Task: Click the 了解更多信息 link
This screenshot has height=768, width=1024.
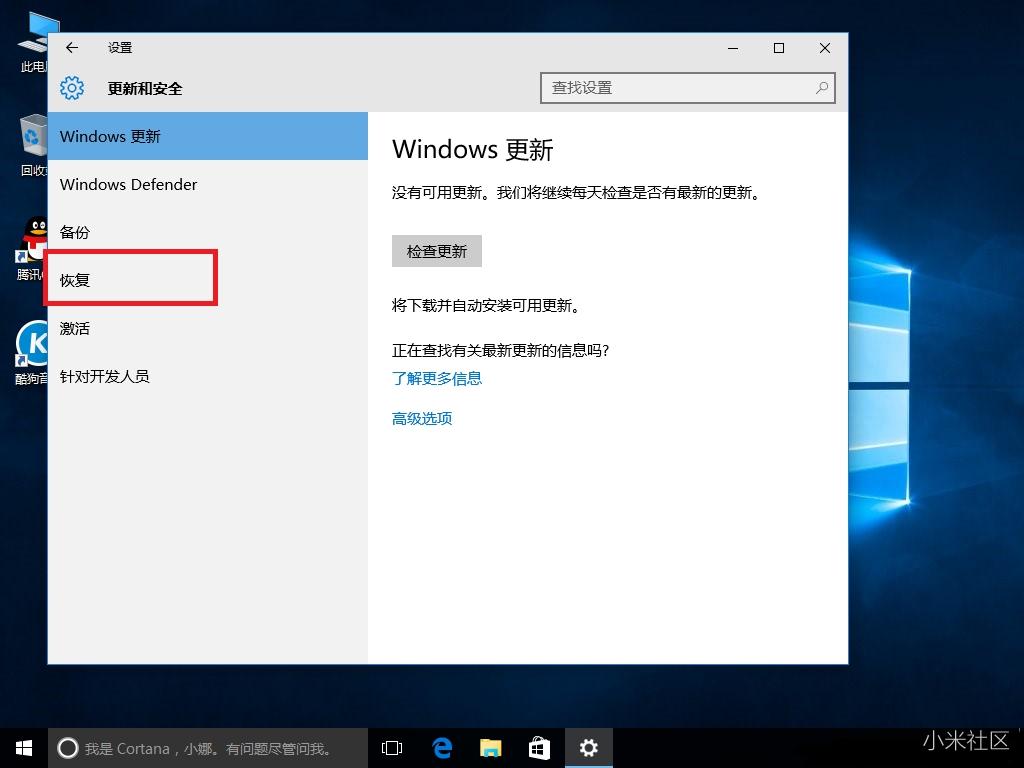Action: (436, 378)
